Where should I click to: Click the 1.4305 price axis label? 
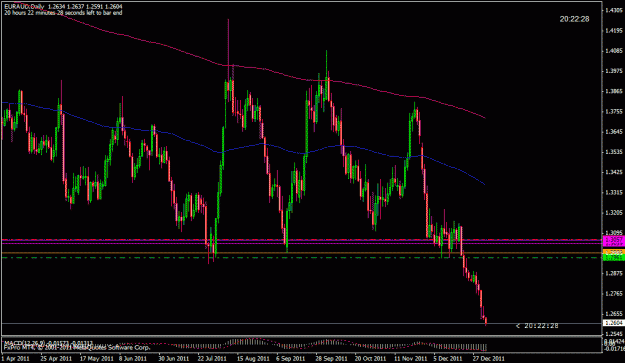point(614,10)
